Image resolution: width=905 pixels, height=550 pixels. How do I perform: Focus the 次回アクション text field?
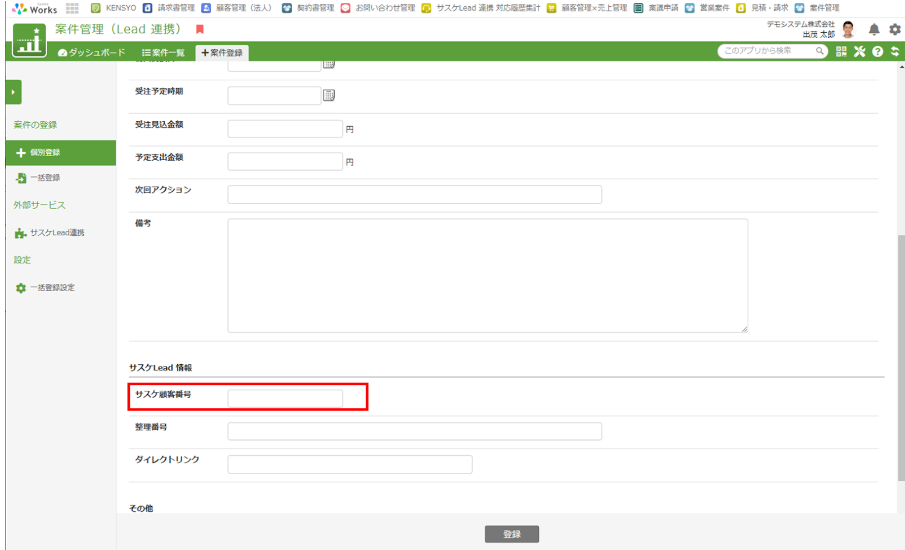(x=414, y=194)
